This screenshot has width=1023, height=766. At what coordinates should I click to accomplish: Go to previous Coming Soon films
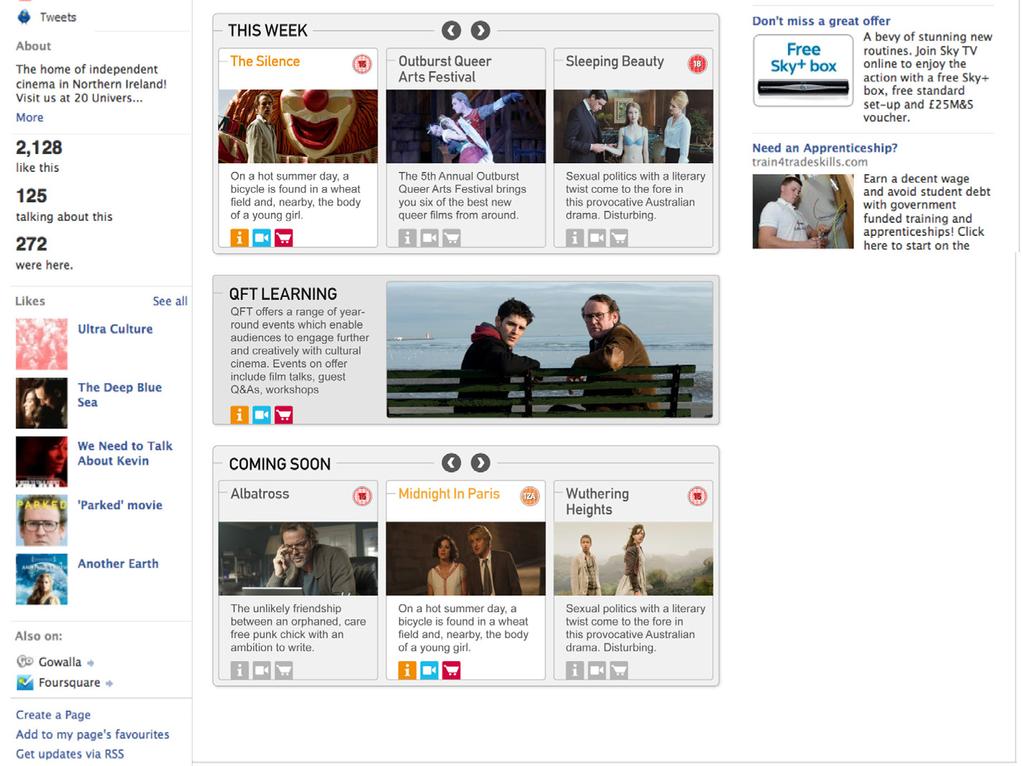tap(451, 463)
